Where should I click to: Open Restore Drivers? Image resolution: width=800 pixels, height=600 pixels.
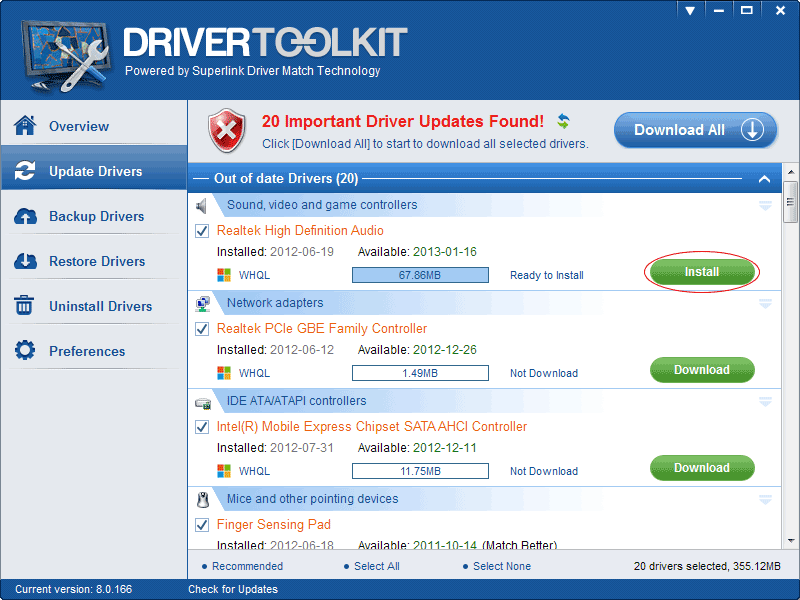(94, 261)
